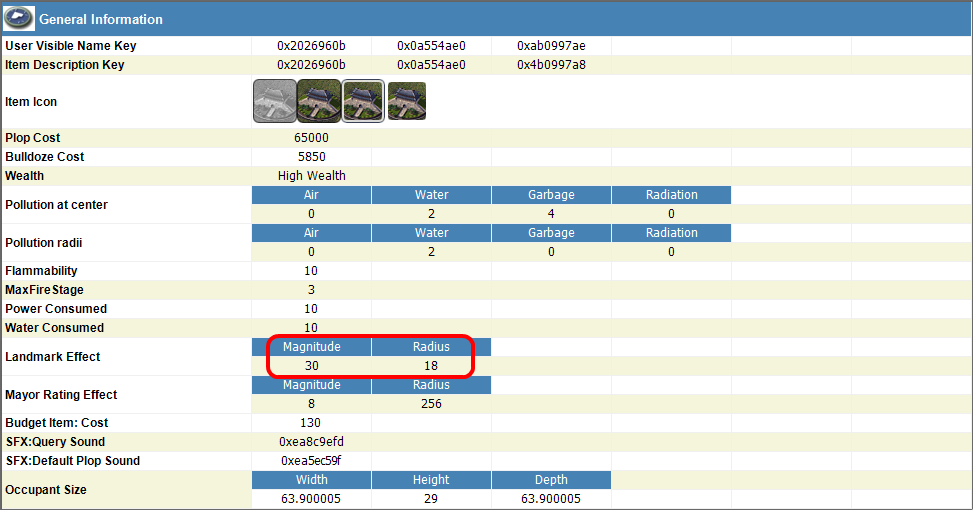Select the grayscale item icon thumbnail
Screen dimensions: 973x510
(275, 101)
